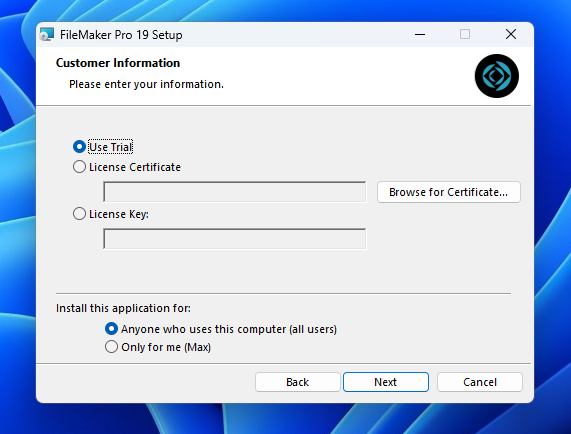Click the license certificate path field

point(235,192)
